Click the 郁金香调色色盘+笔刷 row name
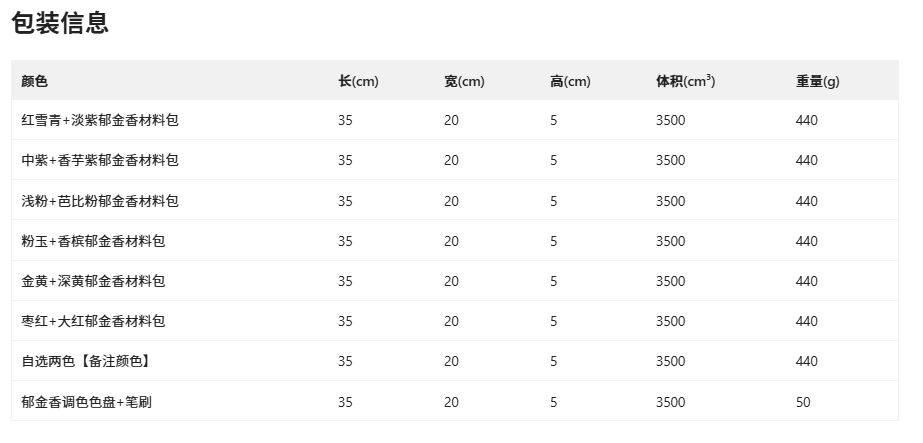This screenshot has height=443, width=923. coord(86,402)
